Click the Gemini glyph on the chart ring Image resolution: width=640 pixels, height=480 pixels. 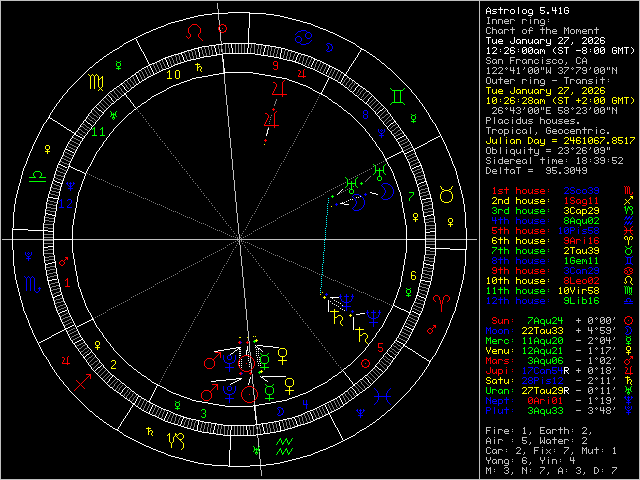(x=397, y=97)
